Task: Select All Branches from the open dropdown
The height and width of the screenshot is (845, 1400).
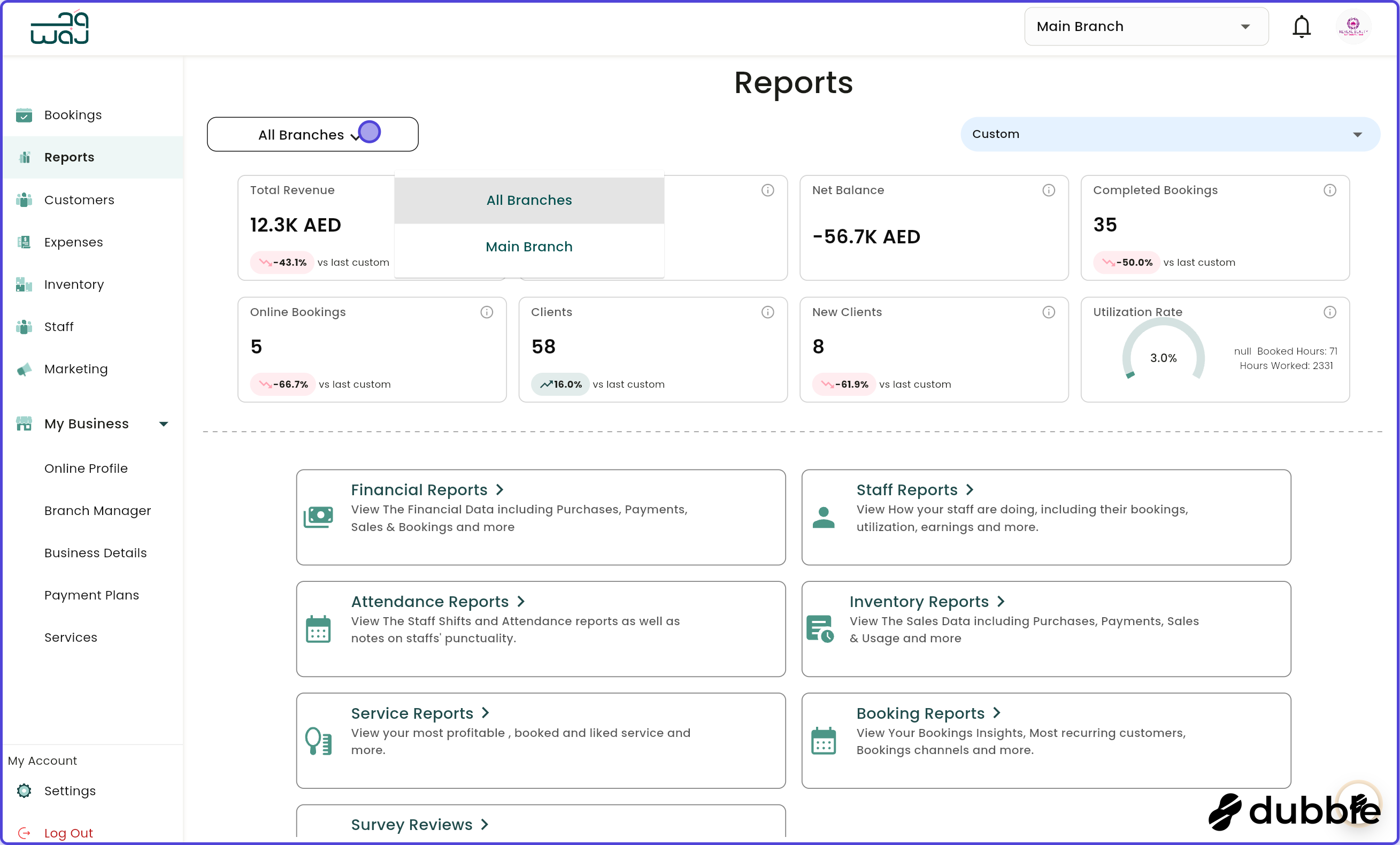Action: coord(528,200)
